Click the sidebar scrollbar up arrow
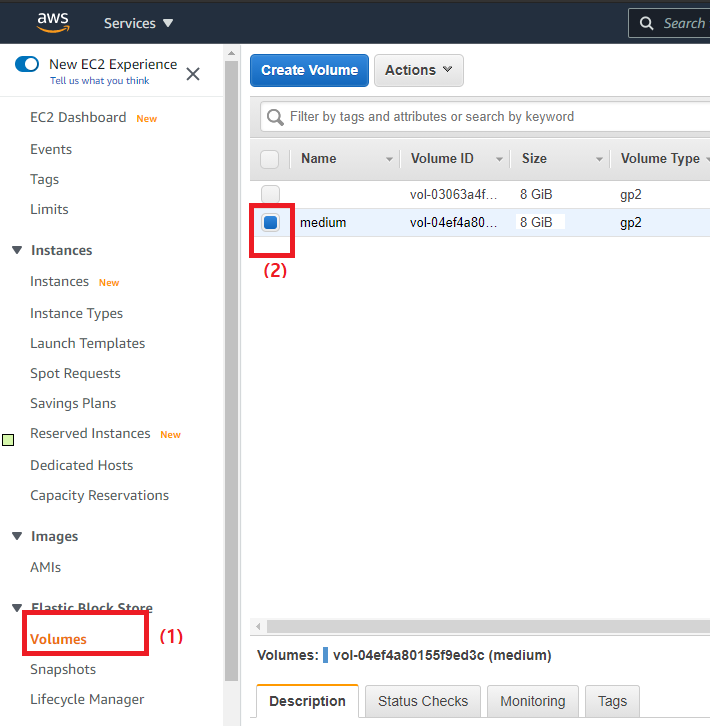Image resolution: width=710 pixels, height=726 pixels. click(232, 53)
